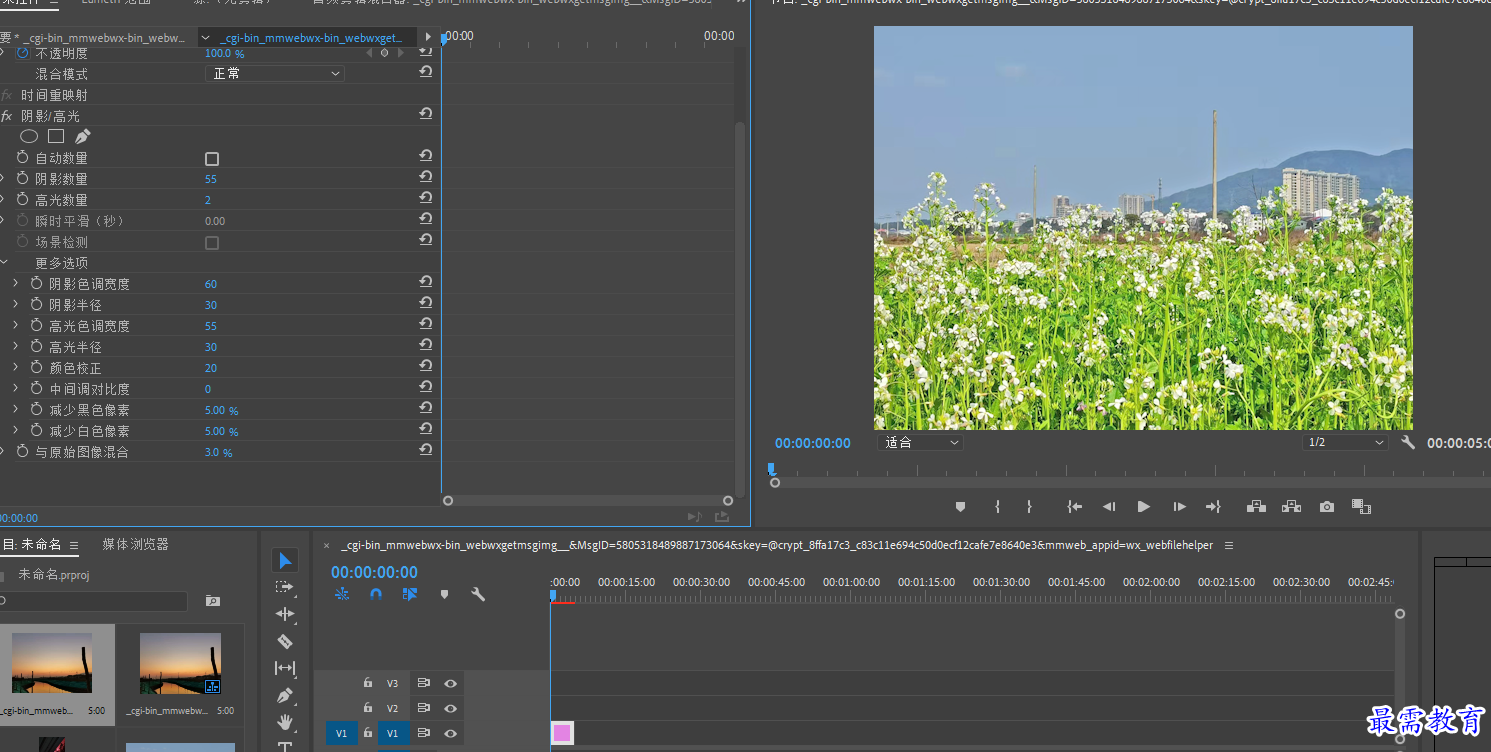Click 颜色校正 value 20

coord(211,368)
